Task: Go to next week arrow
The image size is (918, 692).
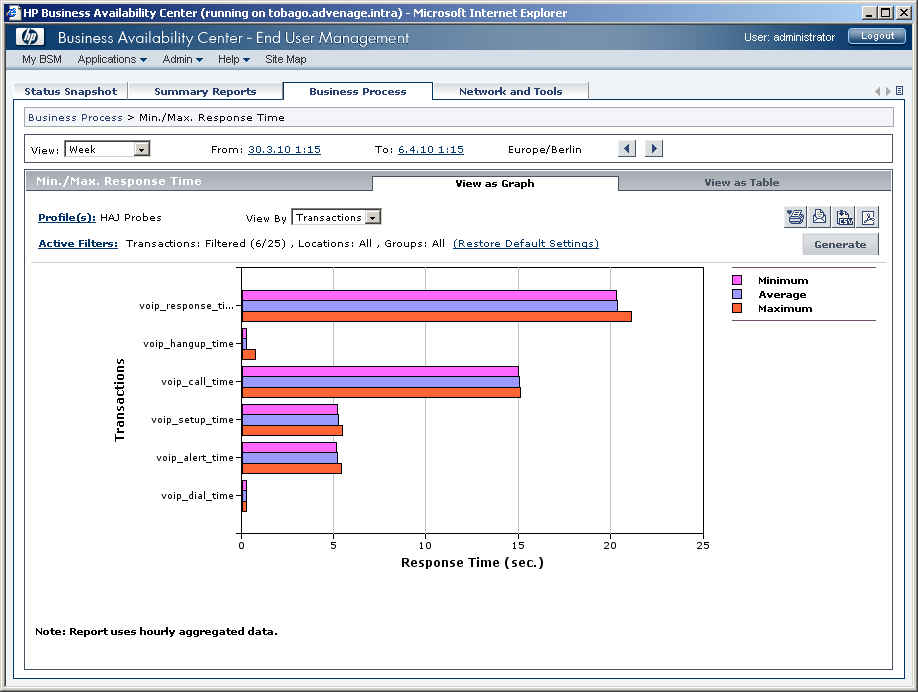Action: tap(654, 149)
